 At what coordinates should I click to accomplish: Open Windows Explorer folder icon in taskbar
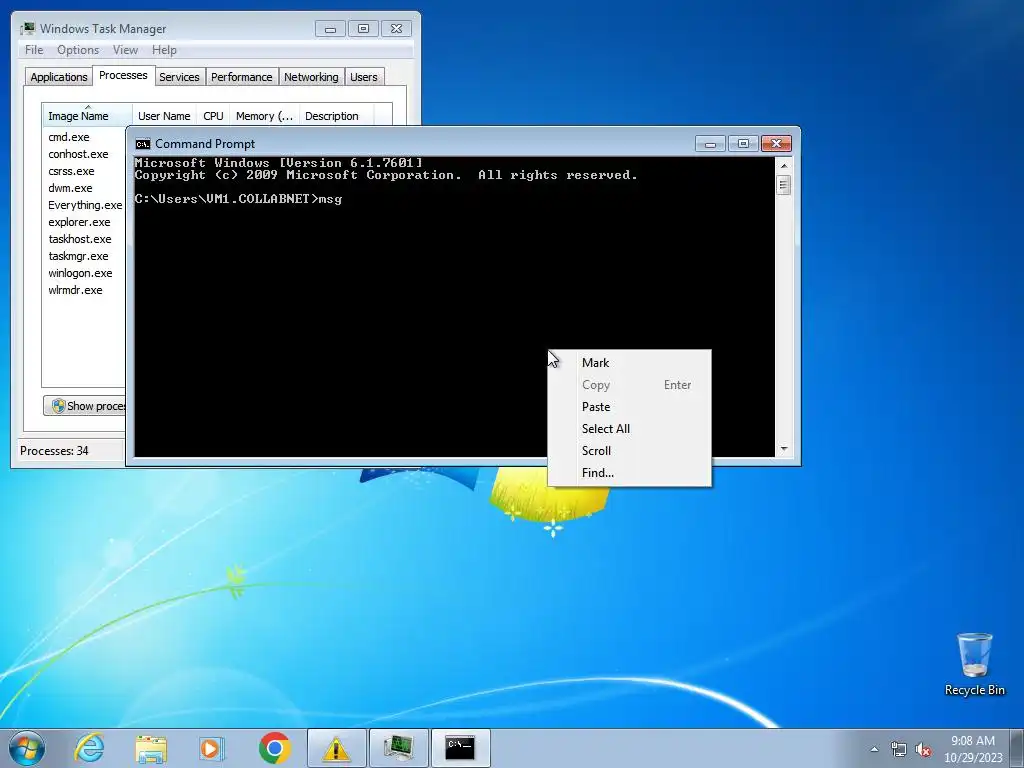coord(151,748)
